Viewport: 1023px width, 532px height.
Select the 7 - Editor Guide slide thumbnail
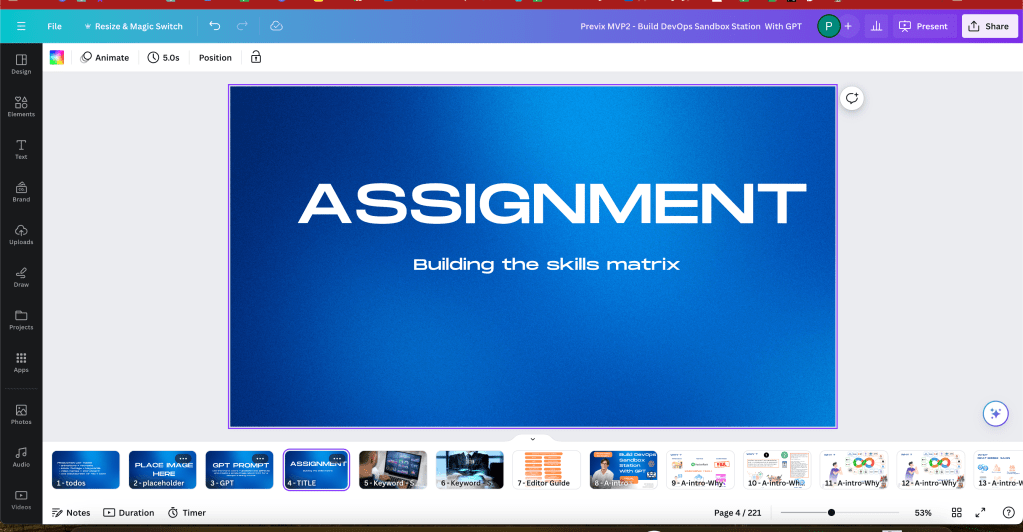tap(546, 469)
